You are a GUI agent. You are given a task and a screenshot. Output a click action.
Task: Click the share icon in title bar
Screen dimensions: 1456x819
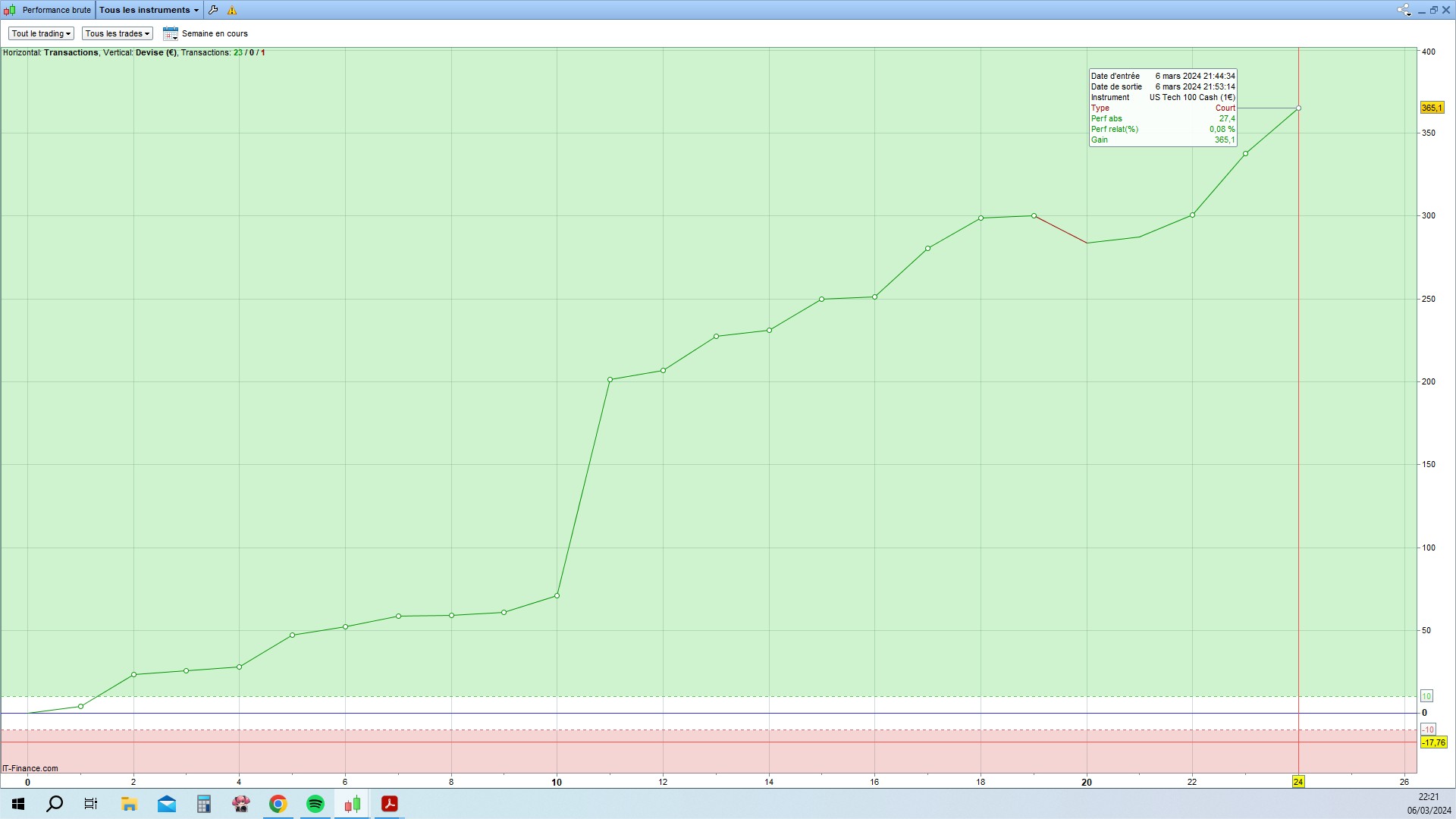click(x=1403, y=10)
